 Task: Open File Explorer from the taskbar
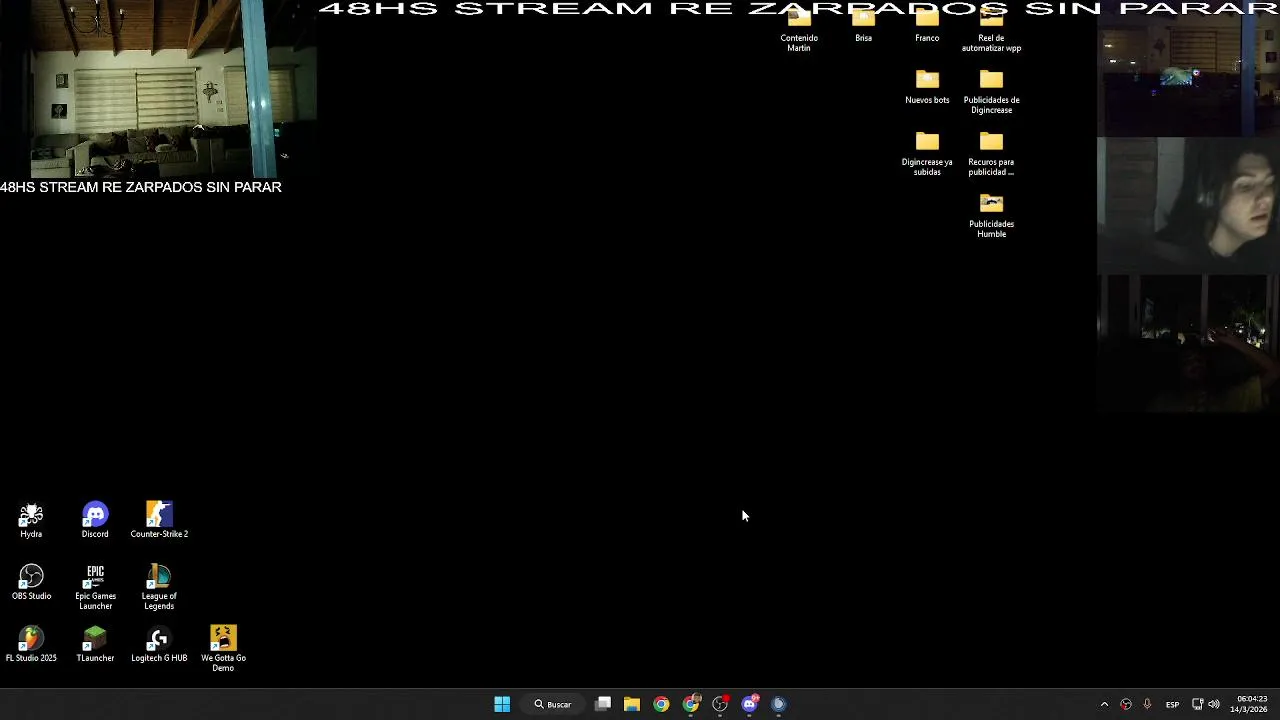632,704
